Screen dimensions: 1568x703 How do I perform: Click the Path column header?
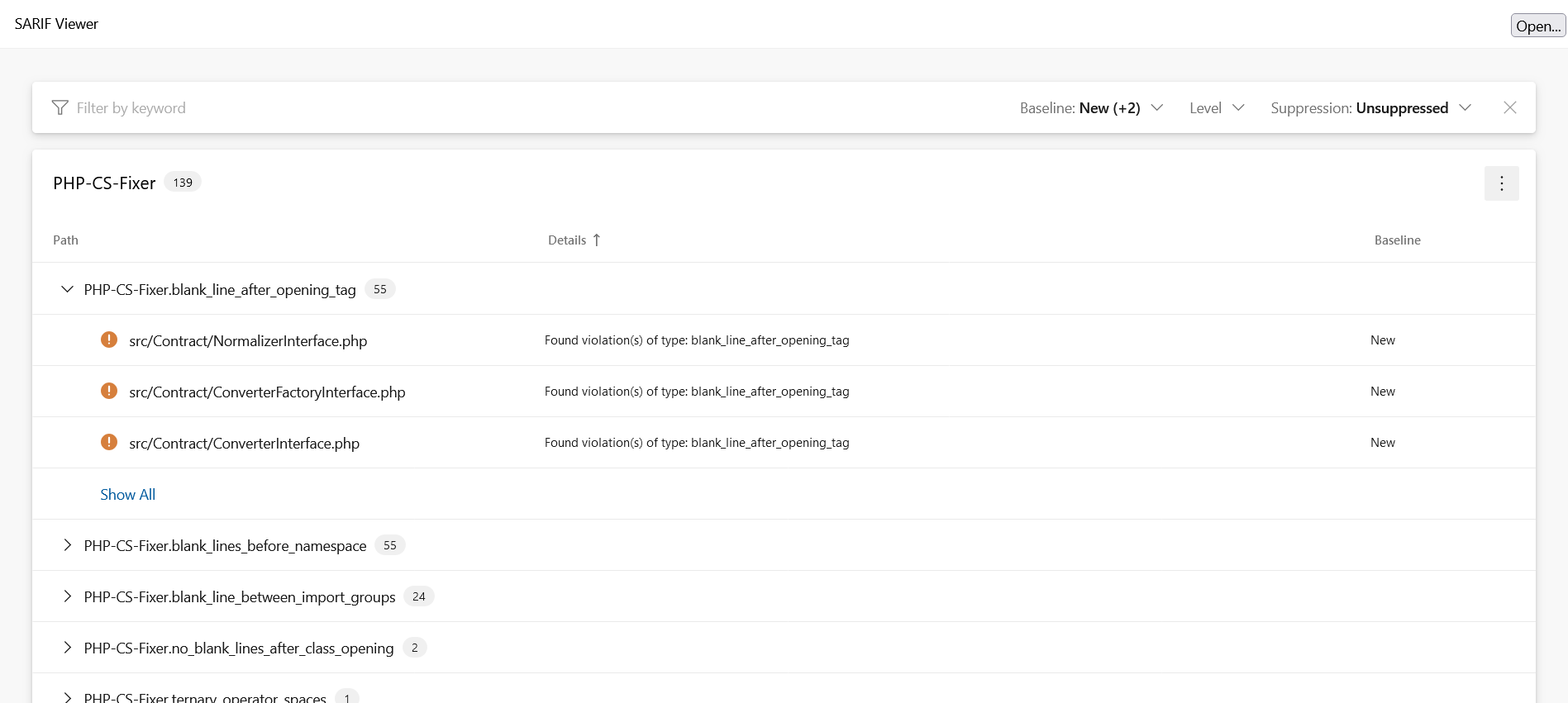click(x=65, y=240)
